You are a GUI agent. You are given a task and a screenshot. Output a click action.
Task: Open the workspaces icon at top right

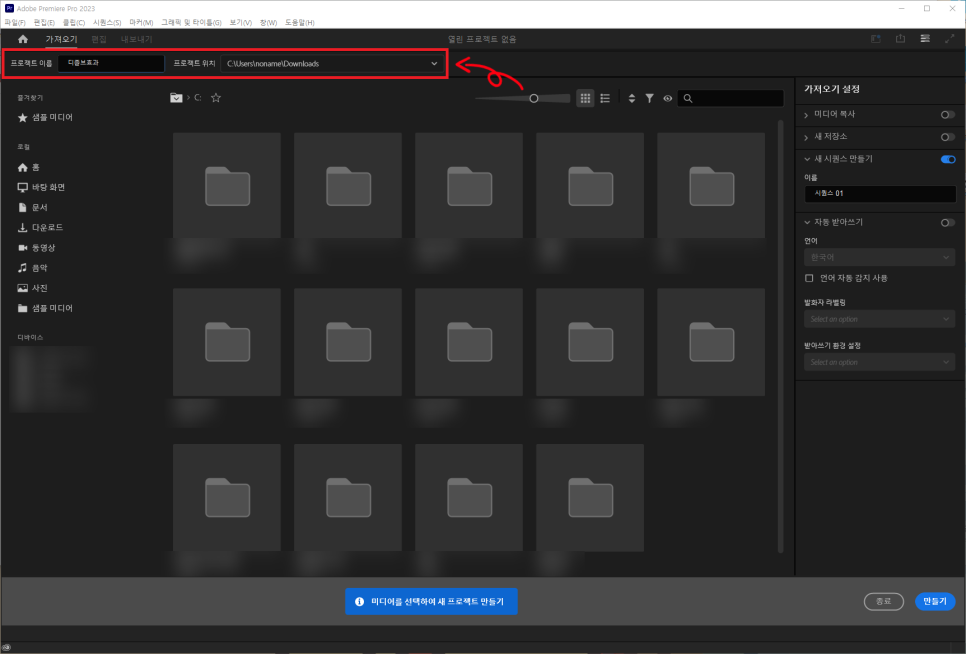[925, 39]
